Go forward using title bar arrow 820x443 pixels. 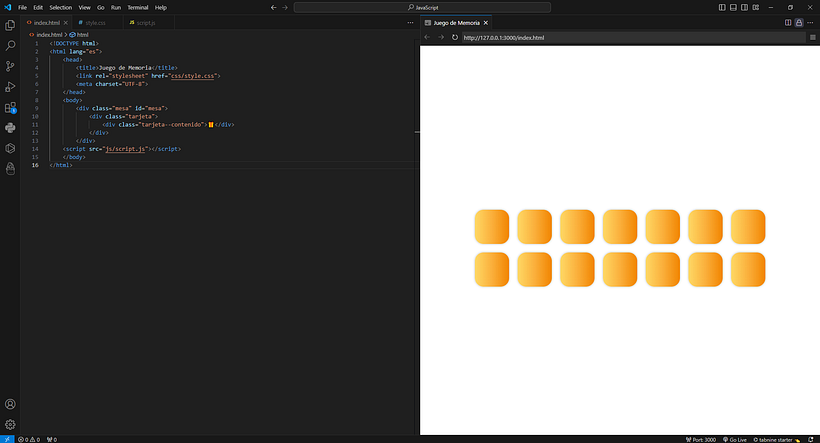pos(285,7)
